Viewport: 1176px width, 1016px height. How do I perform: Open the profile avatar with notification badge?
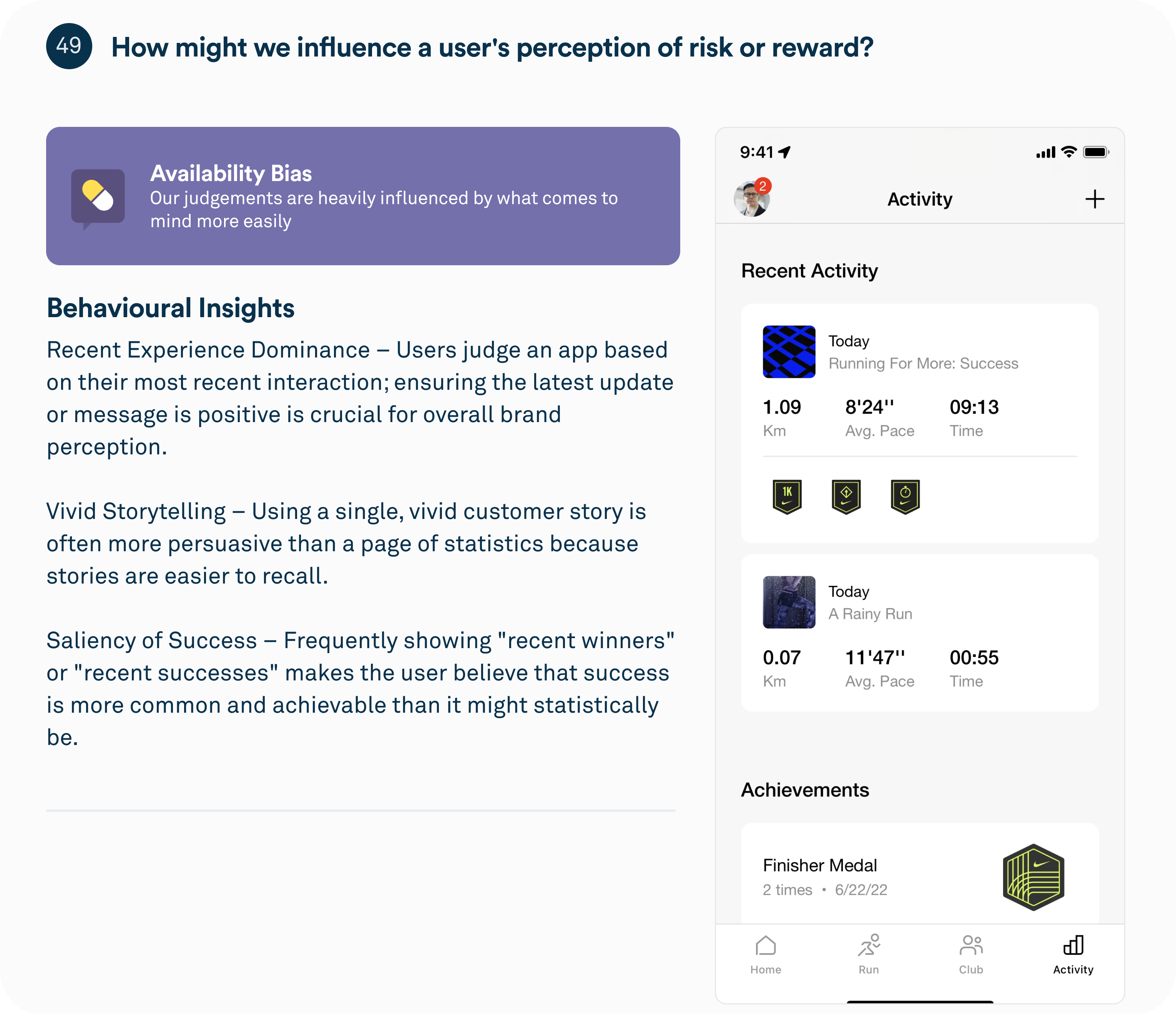point(751,199)
